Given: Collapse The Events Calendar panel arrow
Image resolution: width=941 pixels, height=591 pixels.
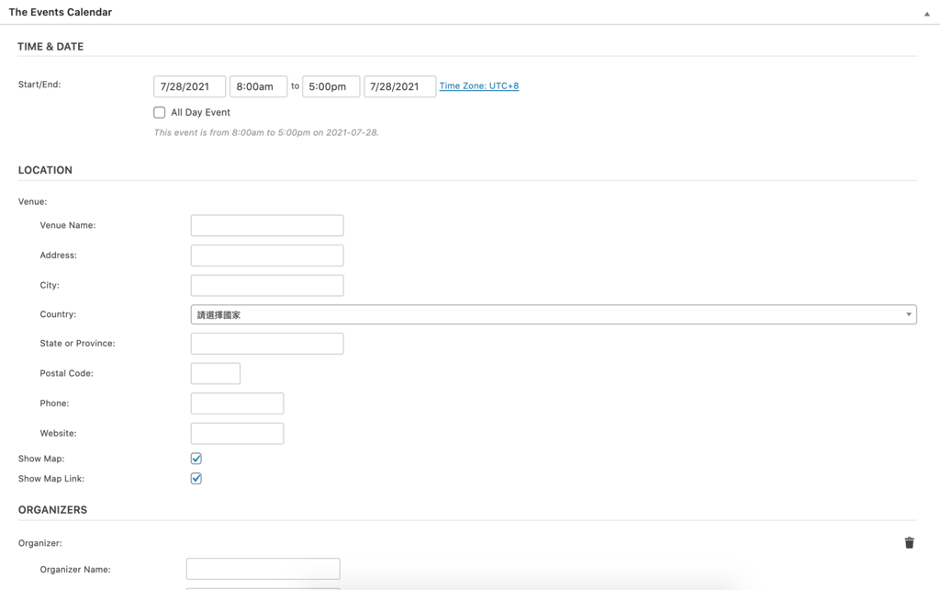Looking at the screenshot, I should 927,14.
